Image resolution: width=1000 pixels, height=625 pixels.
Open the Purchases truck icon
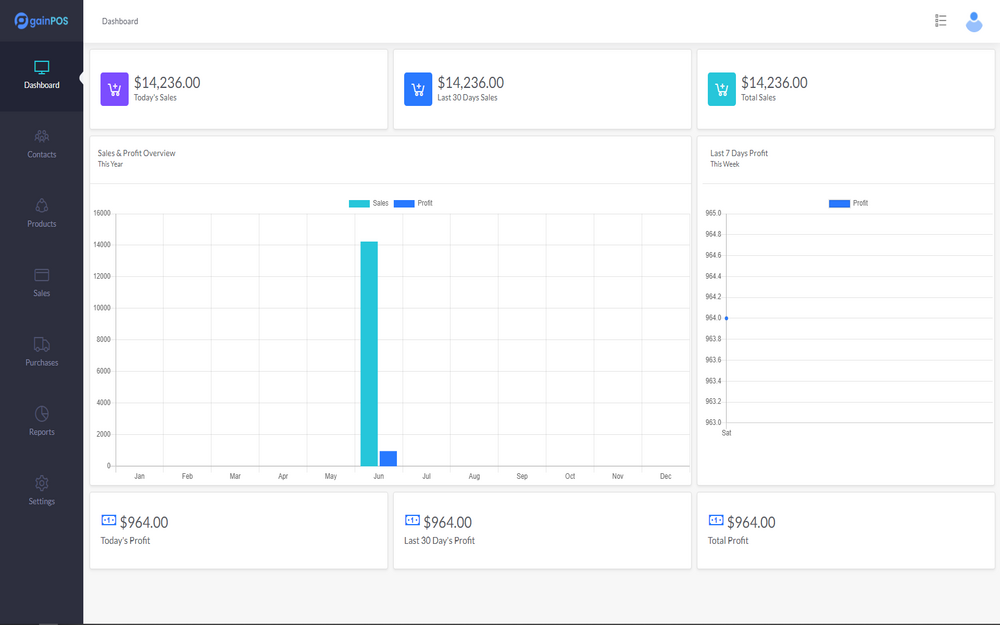click(x=42, y=344)
